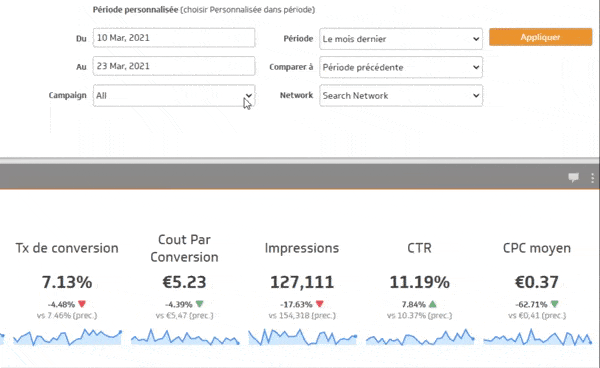The width and height of the screenshot is (600, 368).
Task: Open the comment bubble icon
Action: coord(573,177)
